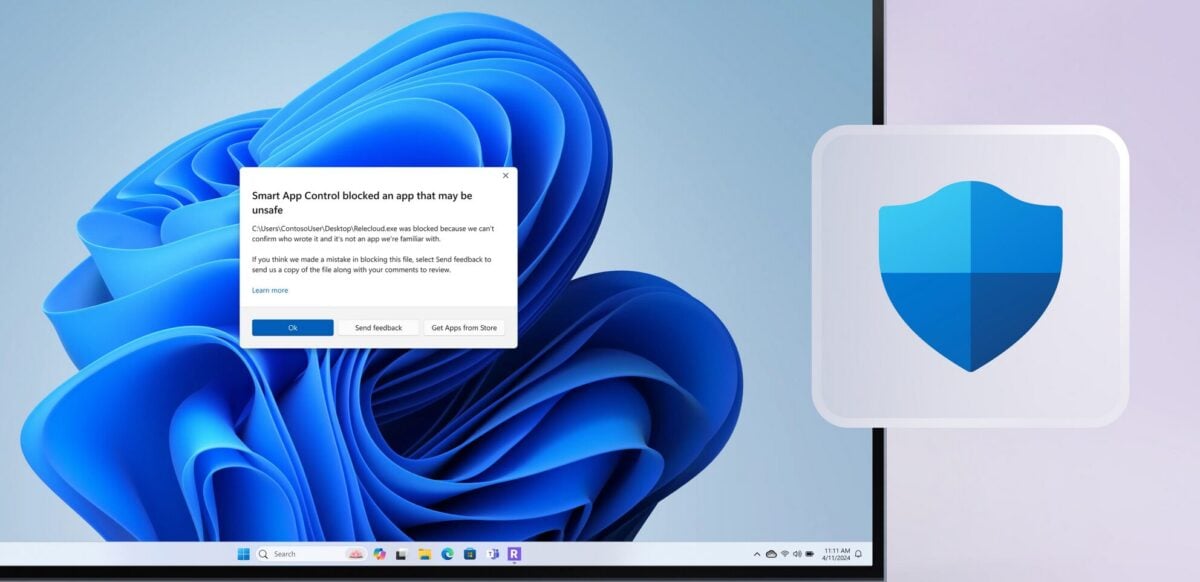Choose Get Apps from Store
Viewport: 1200px width, 582px height.
(464, 328)
